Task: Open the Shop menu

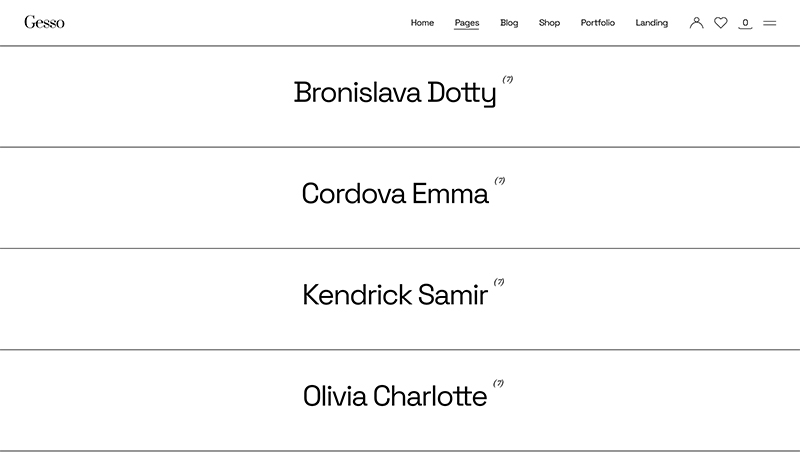Action: [x=549, y=23]
